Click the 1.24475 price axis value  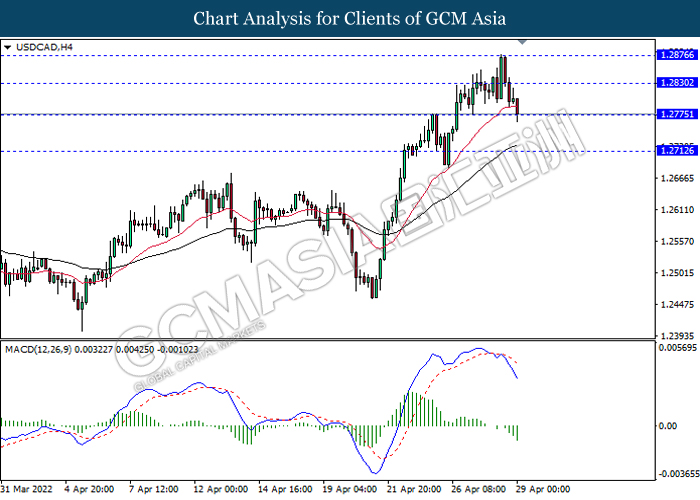pos(677,304)
